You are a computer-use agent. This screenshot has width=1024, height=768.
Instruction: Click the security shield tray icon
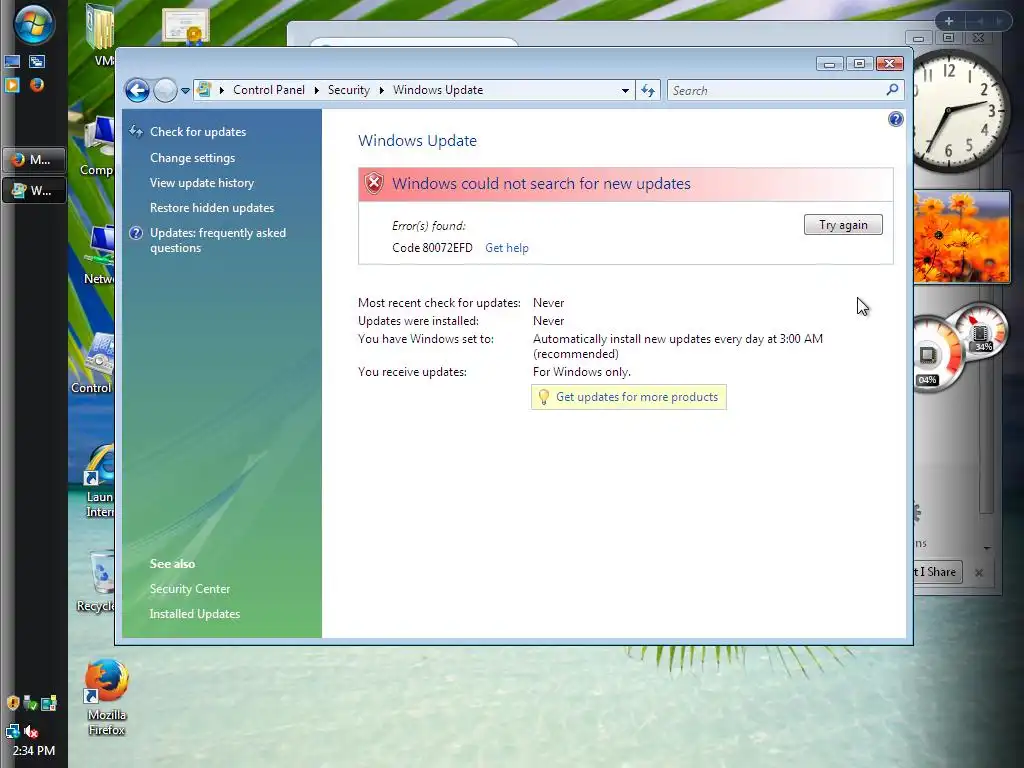coord(12,703)
